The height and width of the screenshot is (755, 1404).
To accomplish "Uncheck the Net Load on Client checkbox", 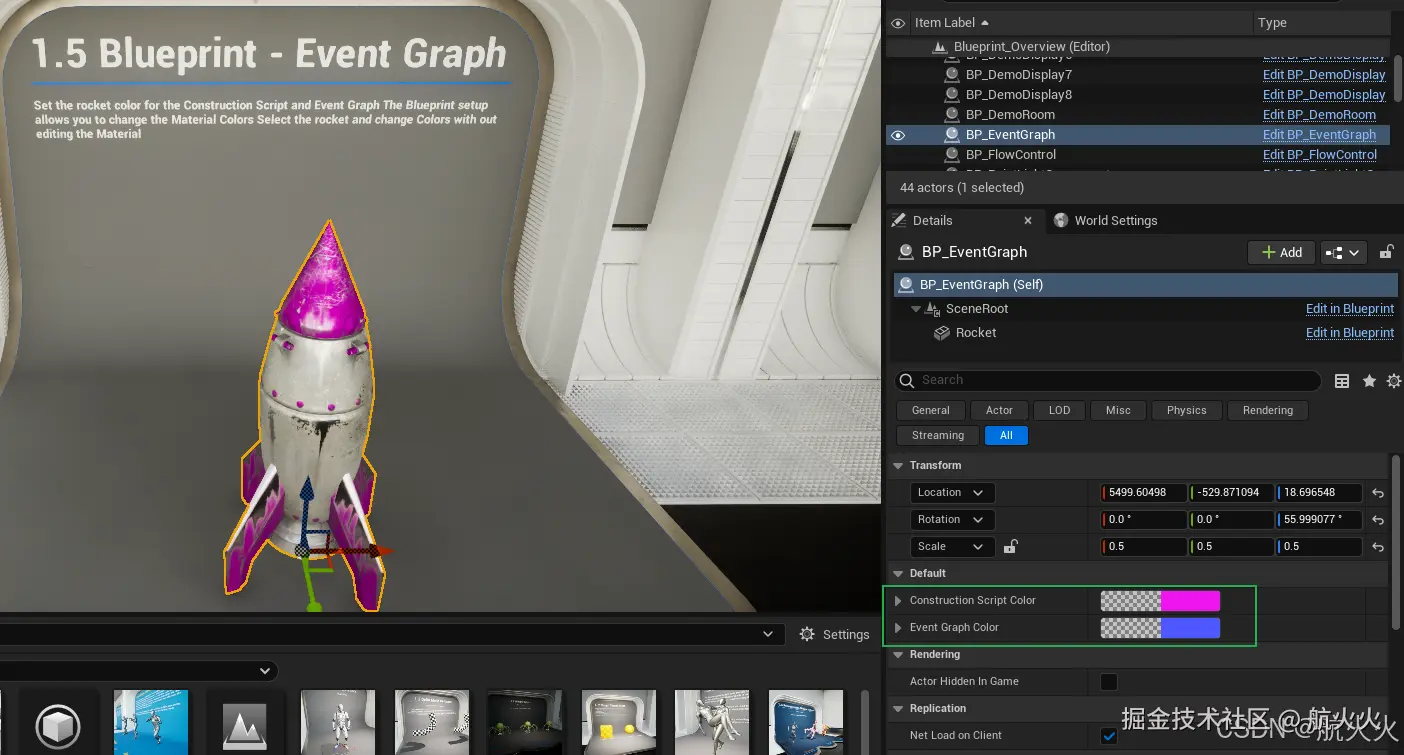I will 1109,736.
